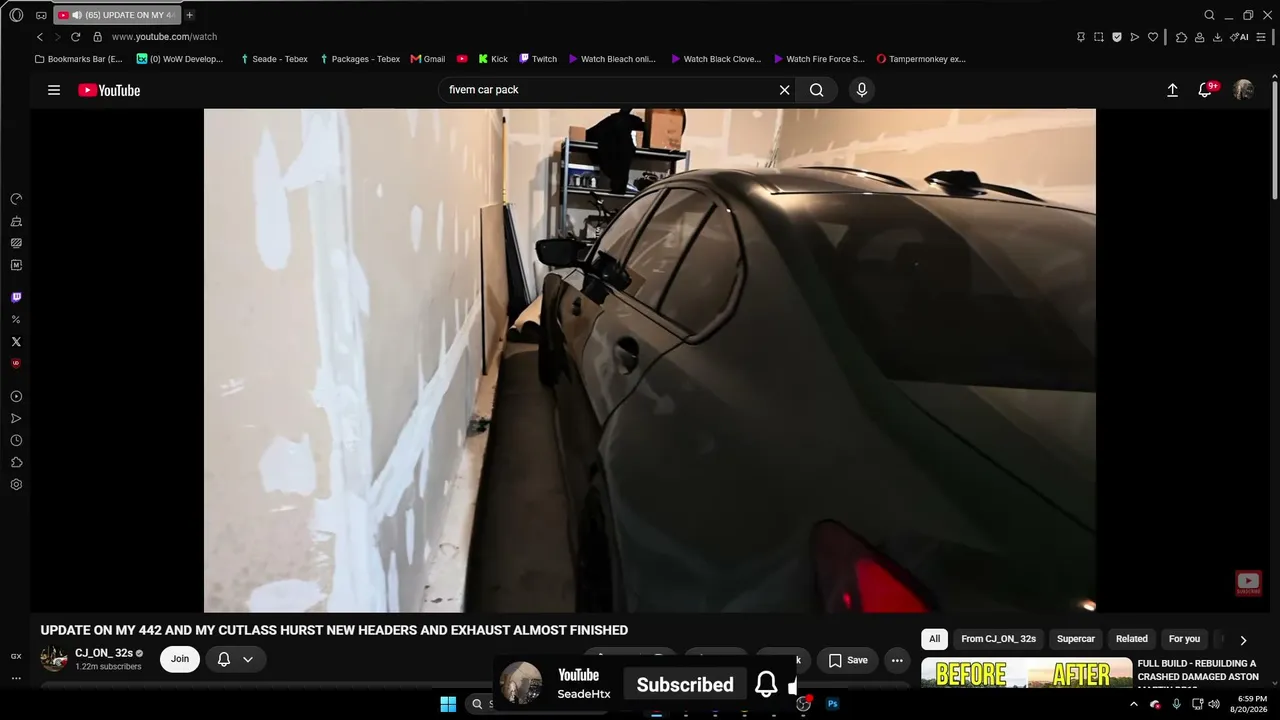The height and width of the screenshot is (720, 1280).
Task: Show next filter chips with arrow
Action: (1243, 640)
